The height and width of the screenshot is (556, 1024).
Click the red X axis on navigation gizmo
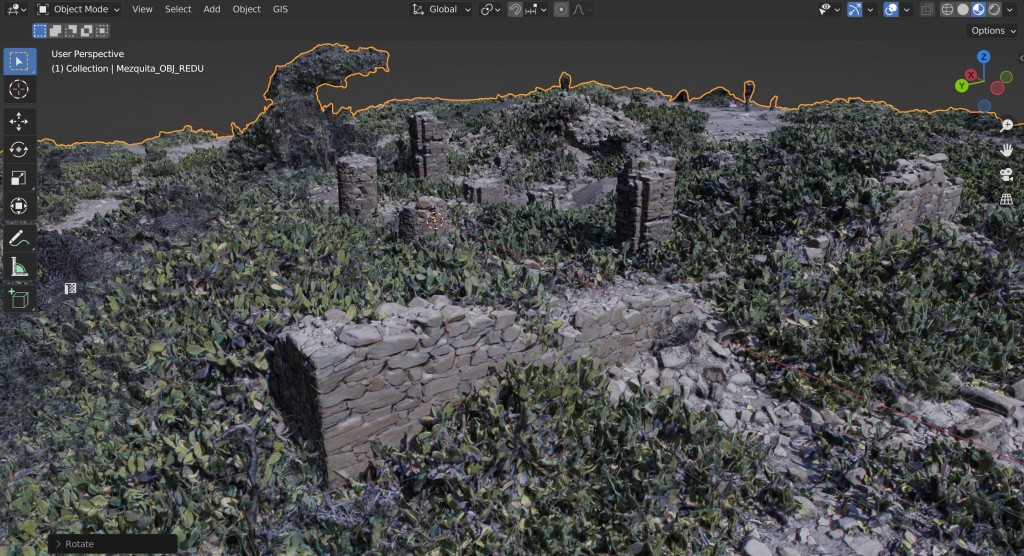click(971, 75)
